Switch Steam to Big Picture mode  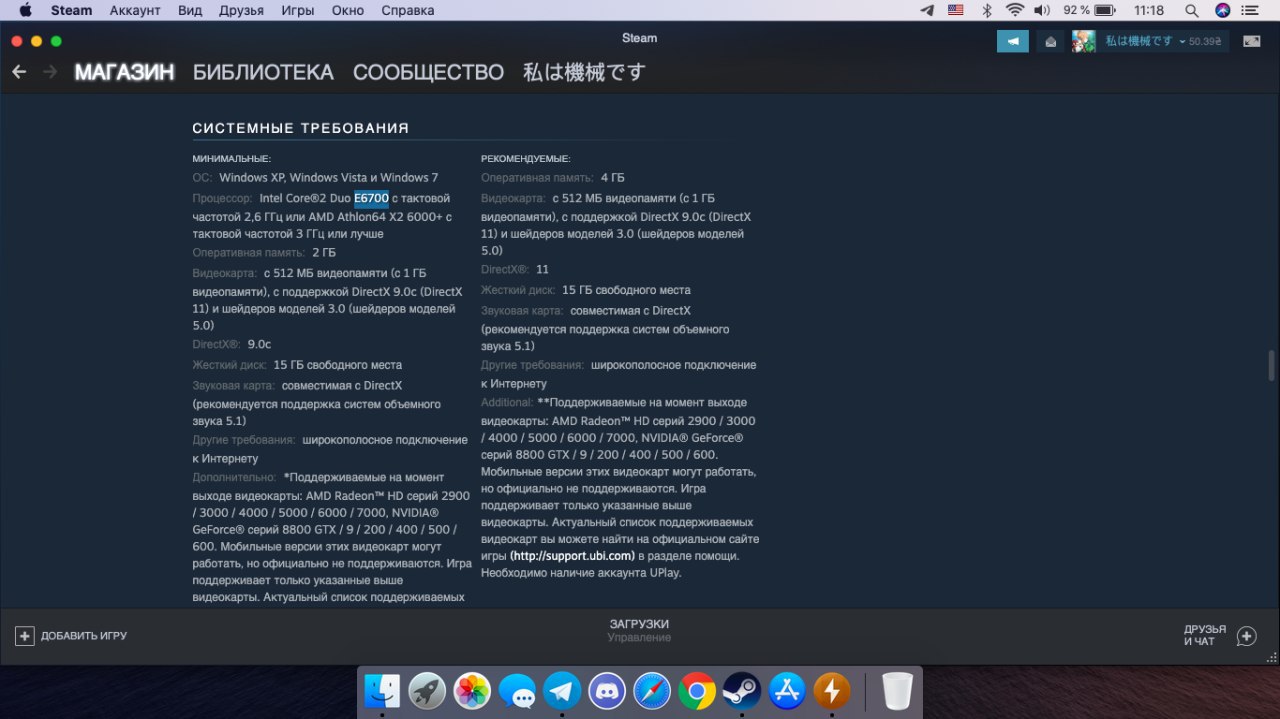tap(1251, 41)
